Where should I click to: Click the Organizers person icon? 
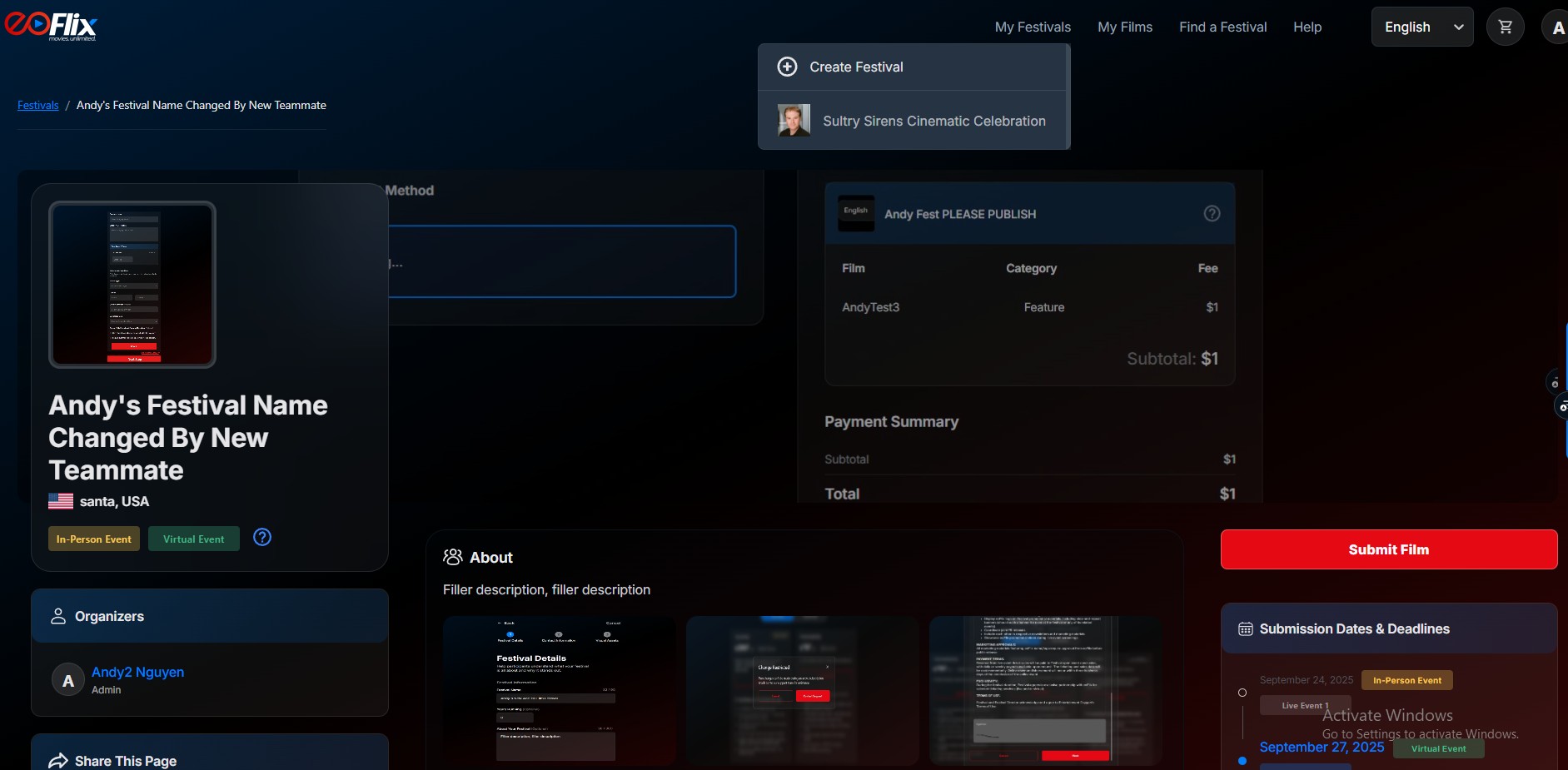(58, 616)
